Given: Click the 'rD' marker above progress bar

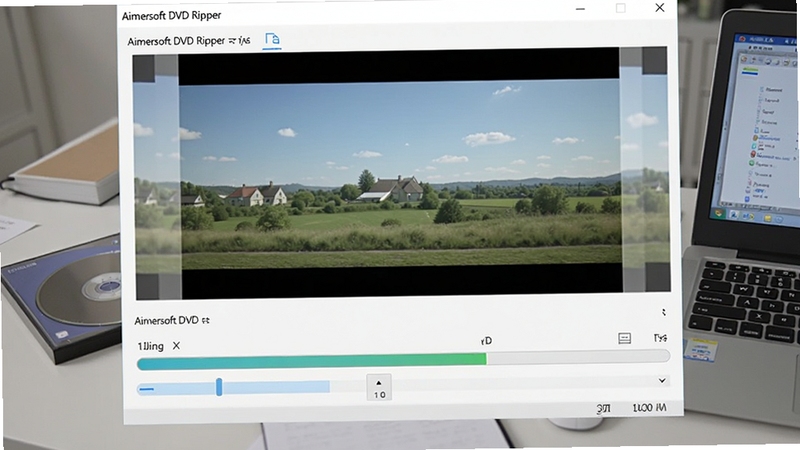Looking at the screenshot, I should (x=486, y=341).
